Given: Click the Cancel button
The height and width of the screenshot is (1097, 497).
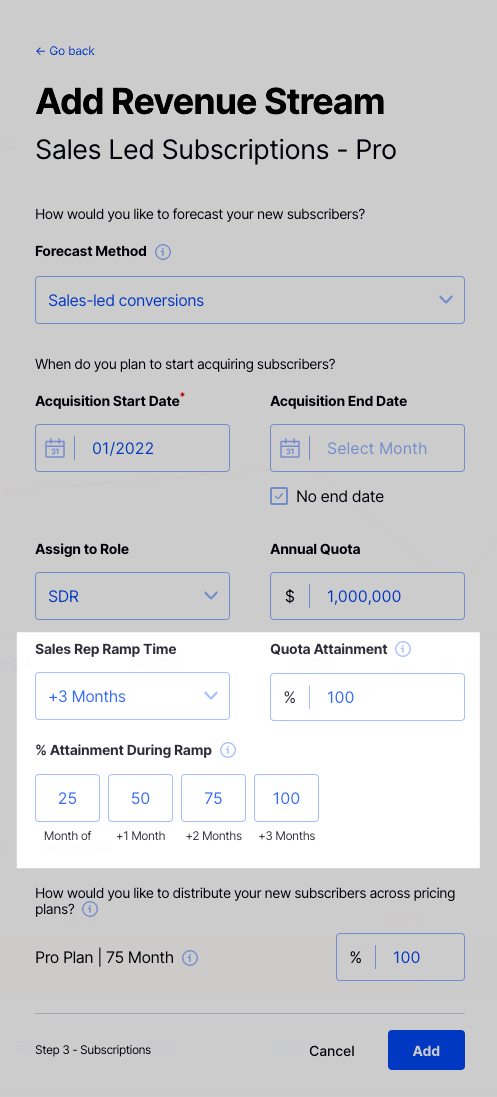Looking at the screenshot, I should point(332,1051).
